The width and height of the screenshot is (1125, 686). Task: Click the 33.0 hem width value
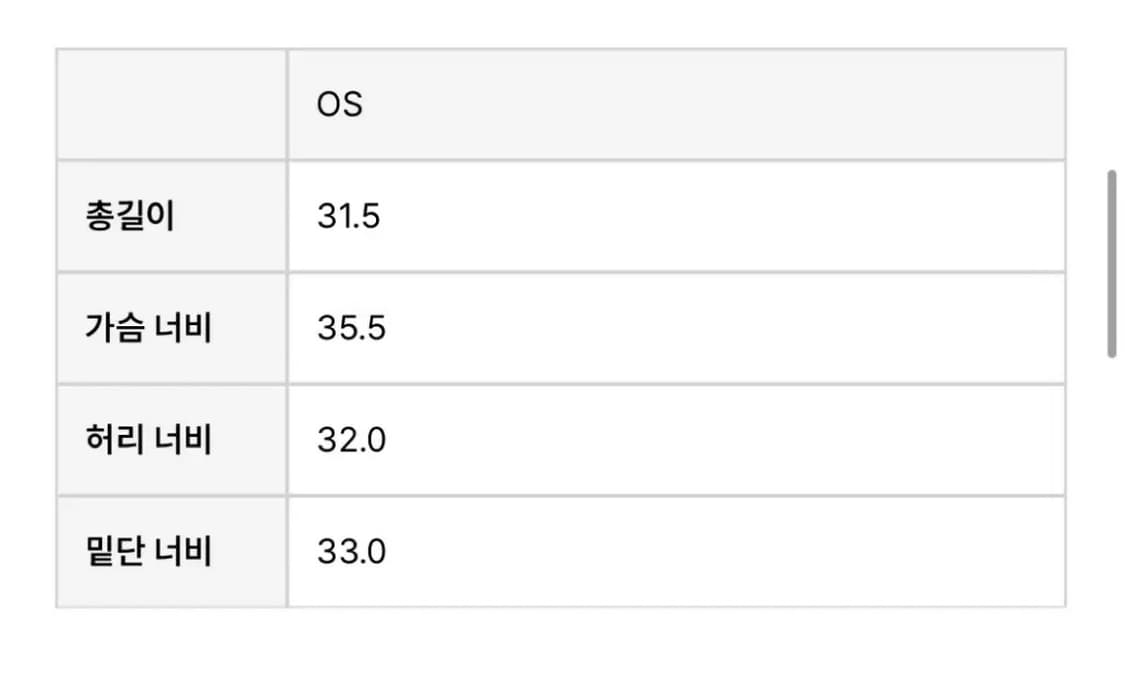point(351,552)
